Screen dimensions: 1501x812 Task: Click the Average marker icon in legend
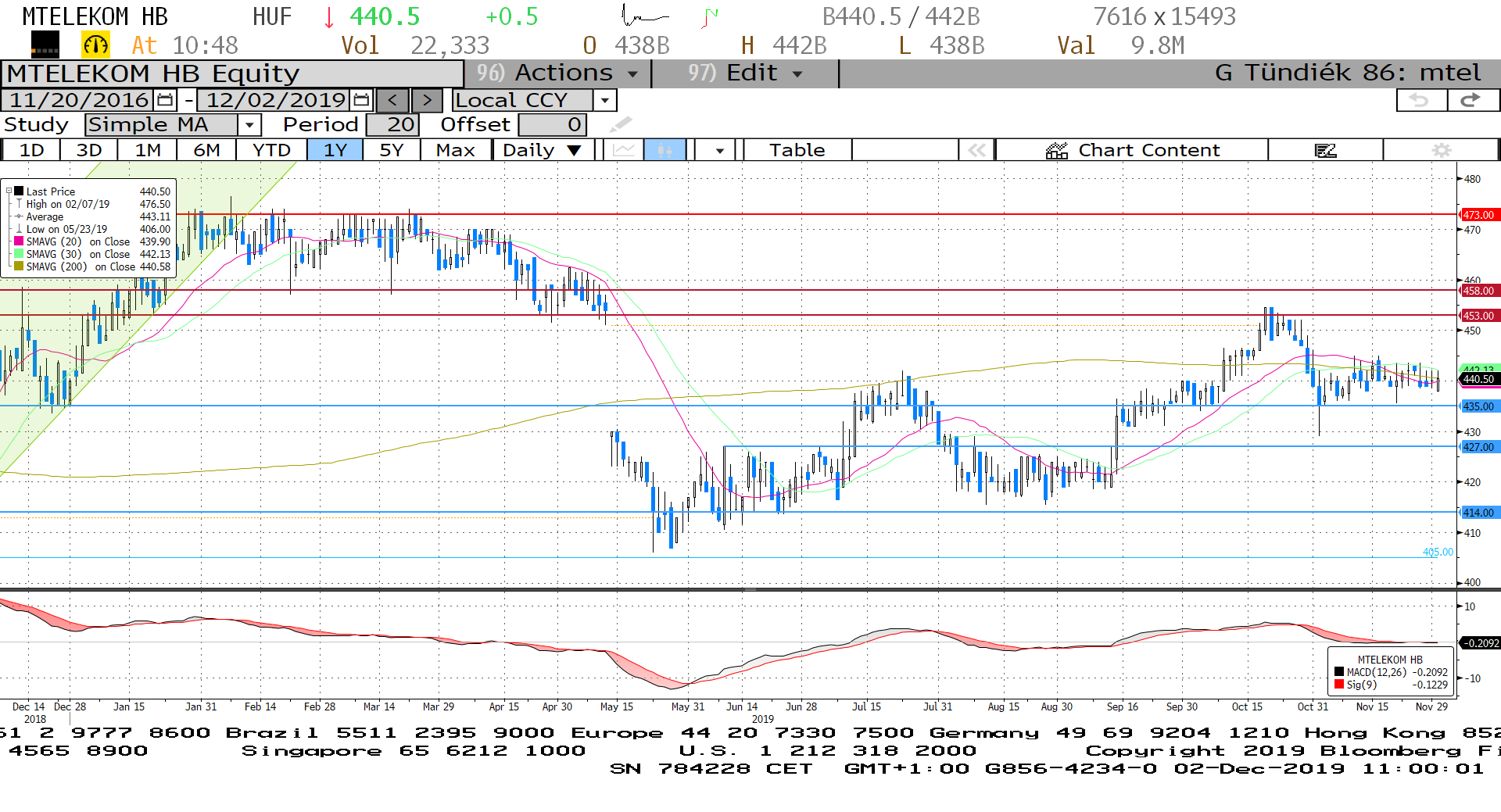tap(19, 216)
